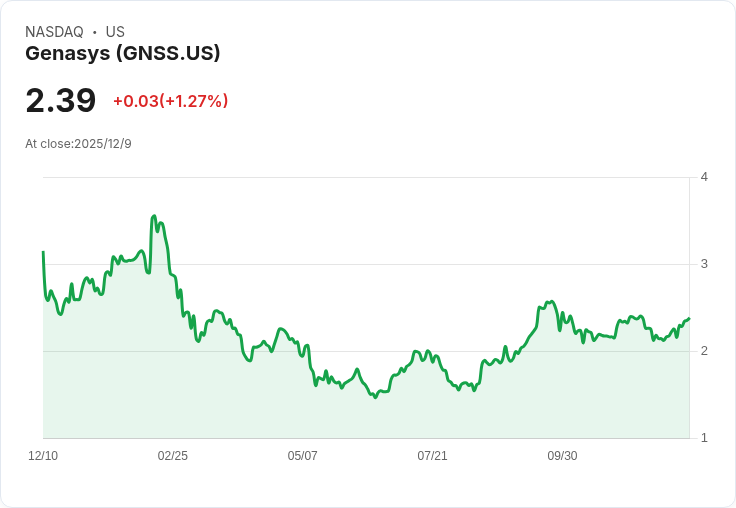The width and height of the screenshot is (736, 508).
Task: Click the y-axis value 3 label
Action: pyautogui.click(x=704, y=264)
